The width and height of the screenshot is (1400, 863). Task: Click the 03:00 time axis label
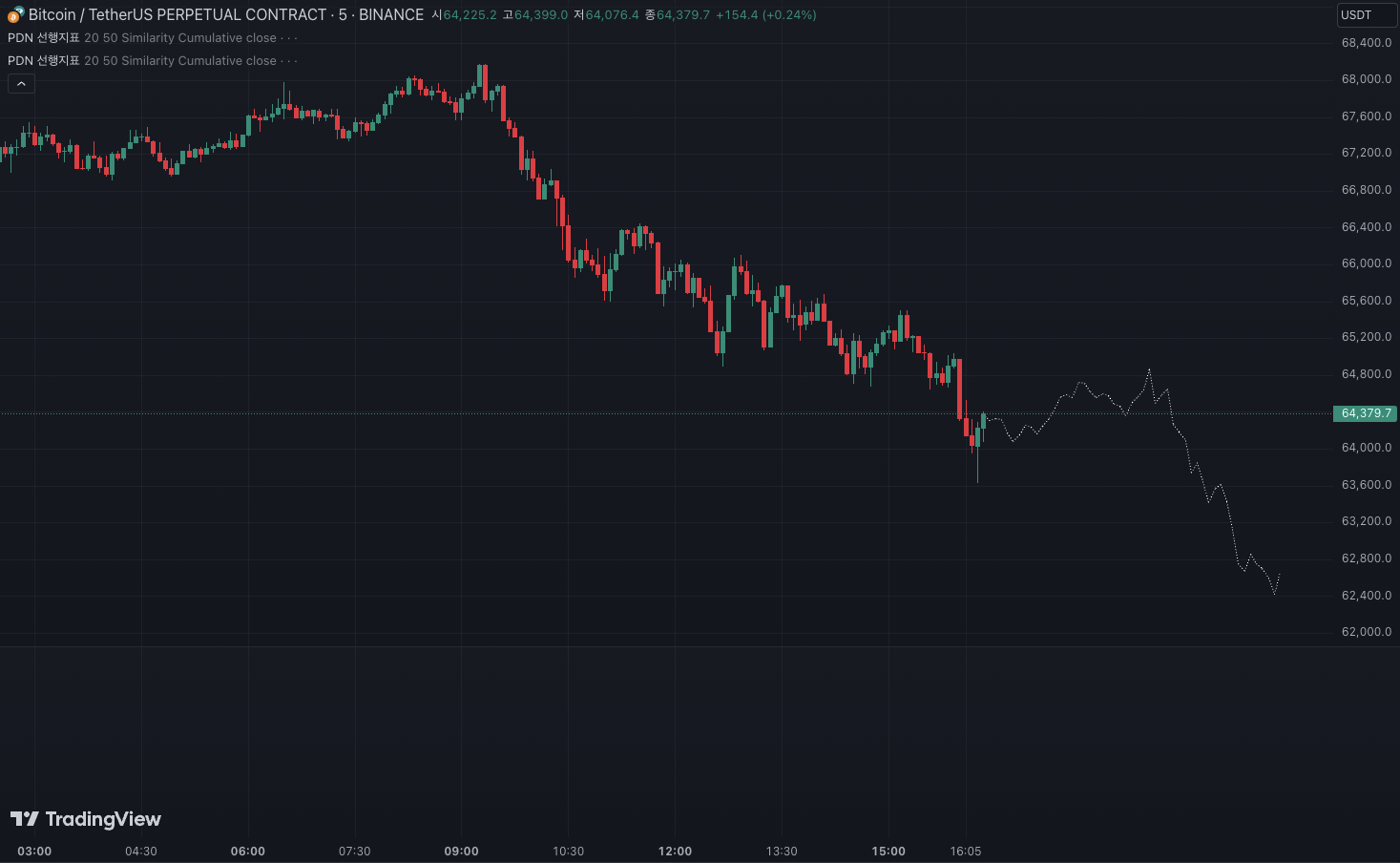click(34, 852)
